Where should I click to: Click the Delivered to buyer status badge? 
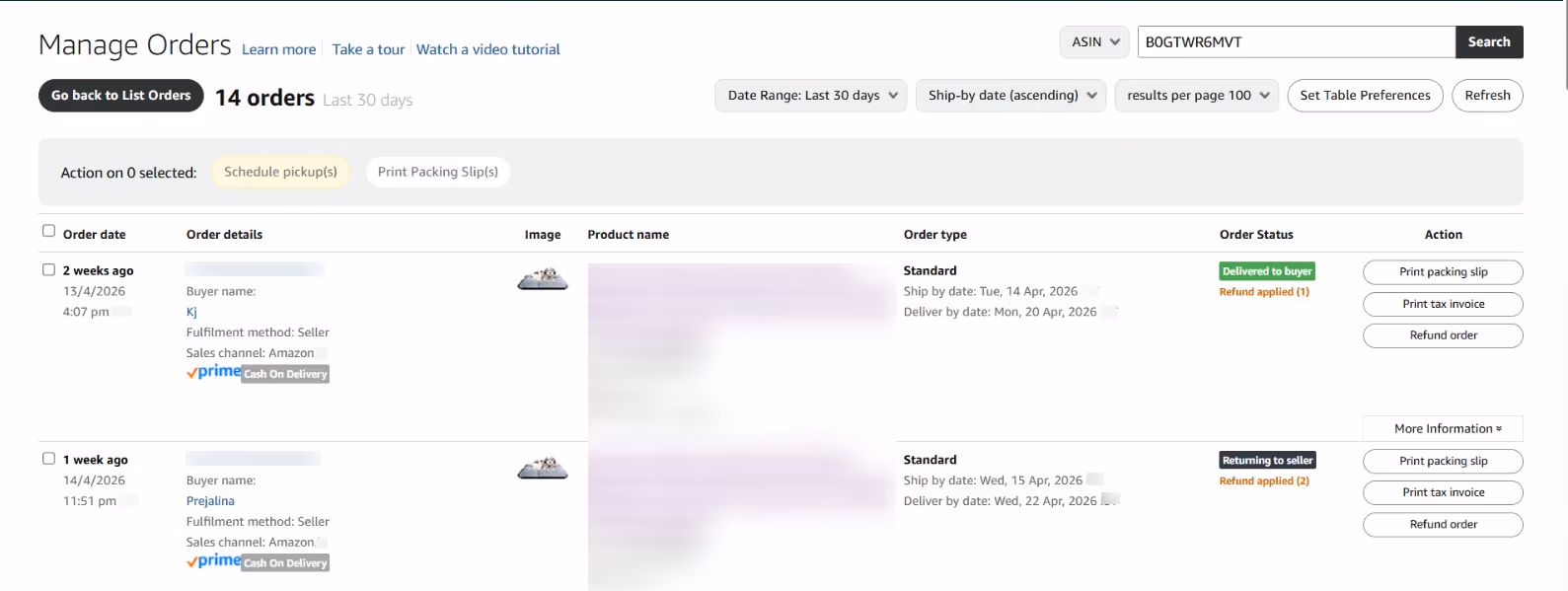[x=1267, y=271]
